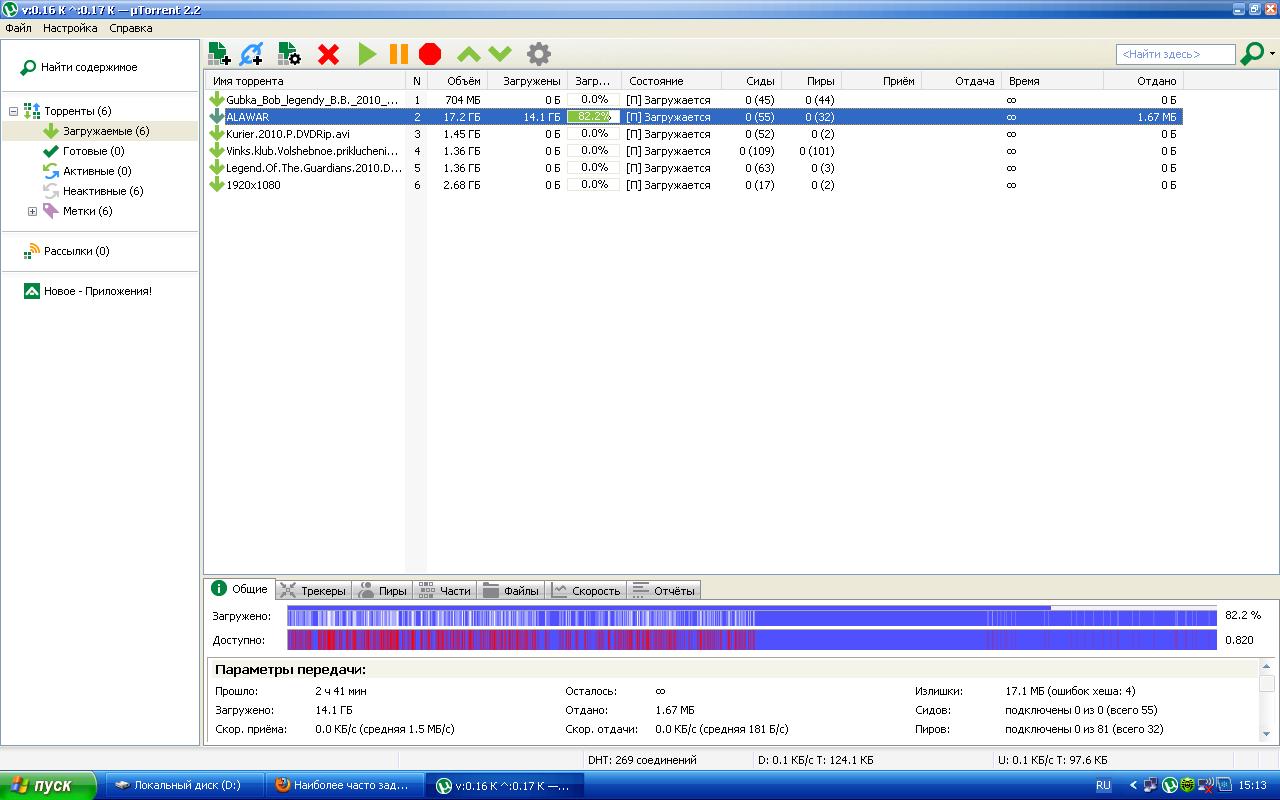Click the Доступно availability bar
Screen dimensions: 1280x800
click(752, 640)
